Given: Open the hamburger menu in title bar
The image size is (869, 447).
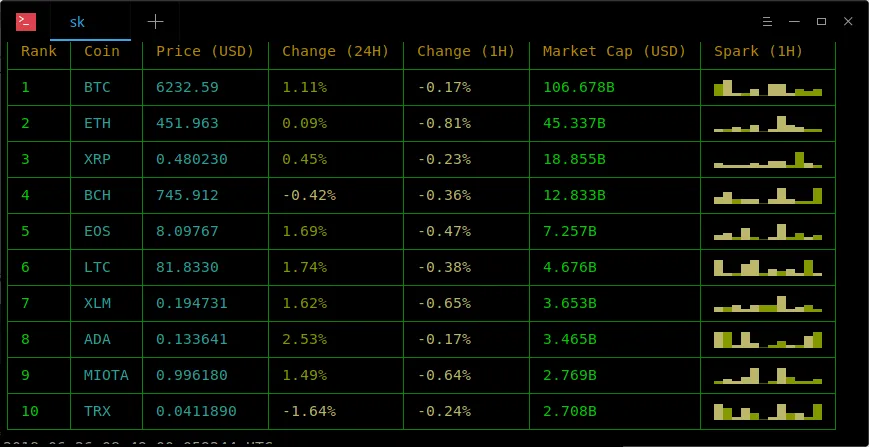Looking at the screenshot, I should point(767,21).
